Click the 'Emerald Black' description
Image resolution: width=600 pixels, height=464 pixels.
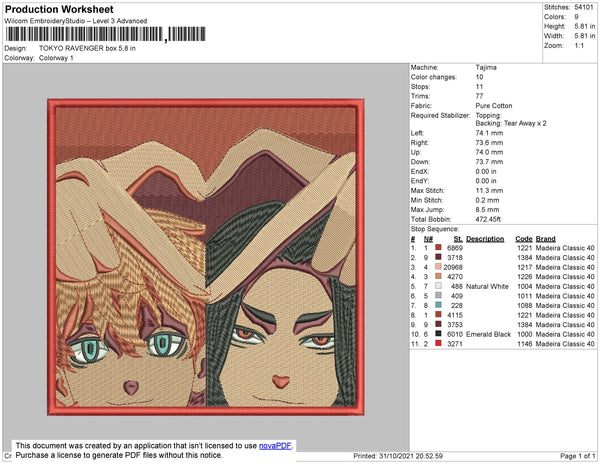[488, 334]
